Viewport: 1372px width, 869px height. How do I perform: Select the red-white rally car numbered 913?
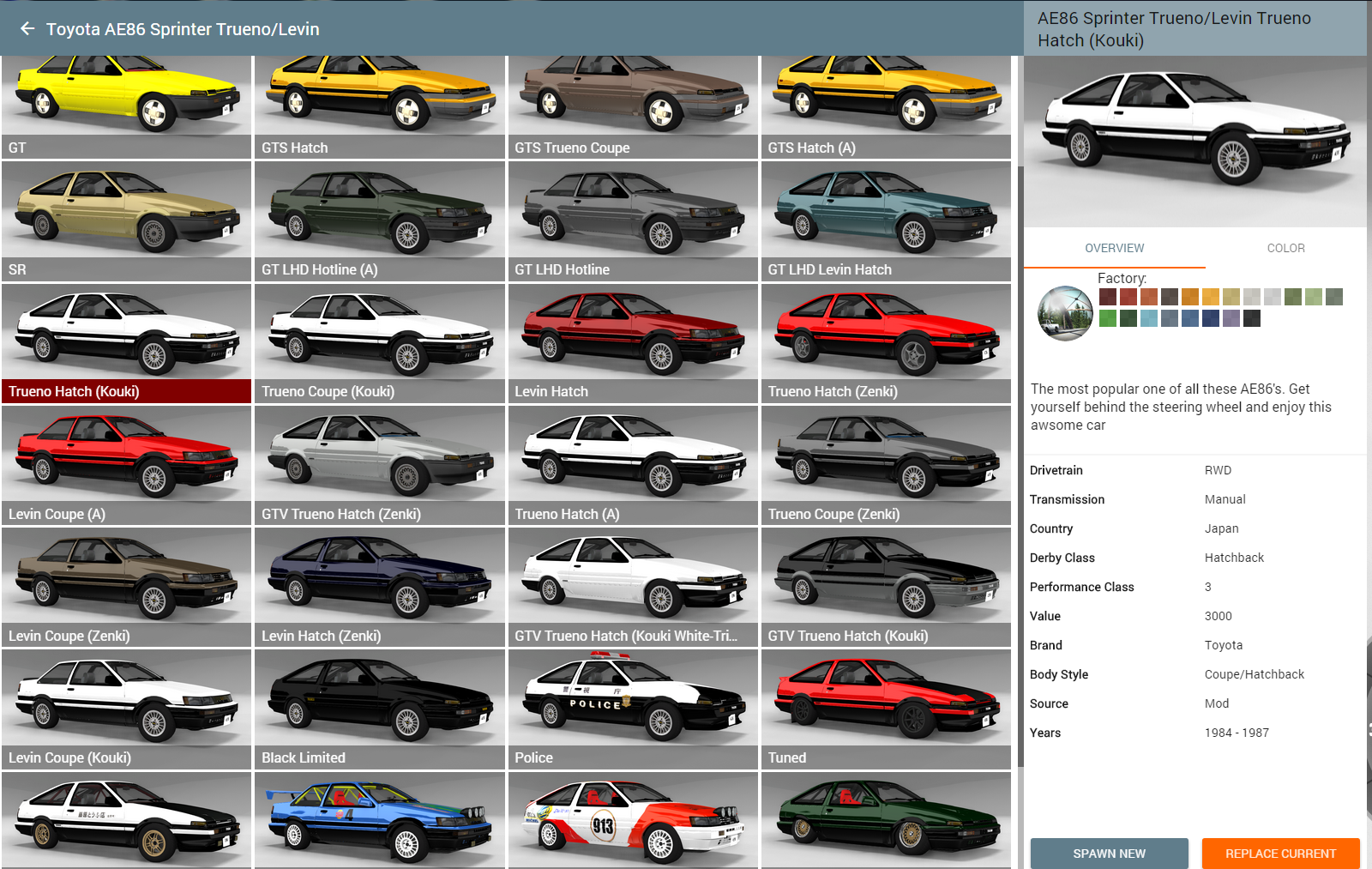pyautogui.click(x=633, y=820)
